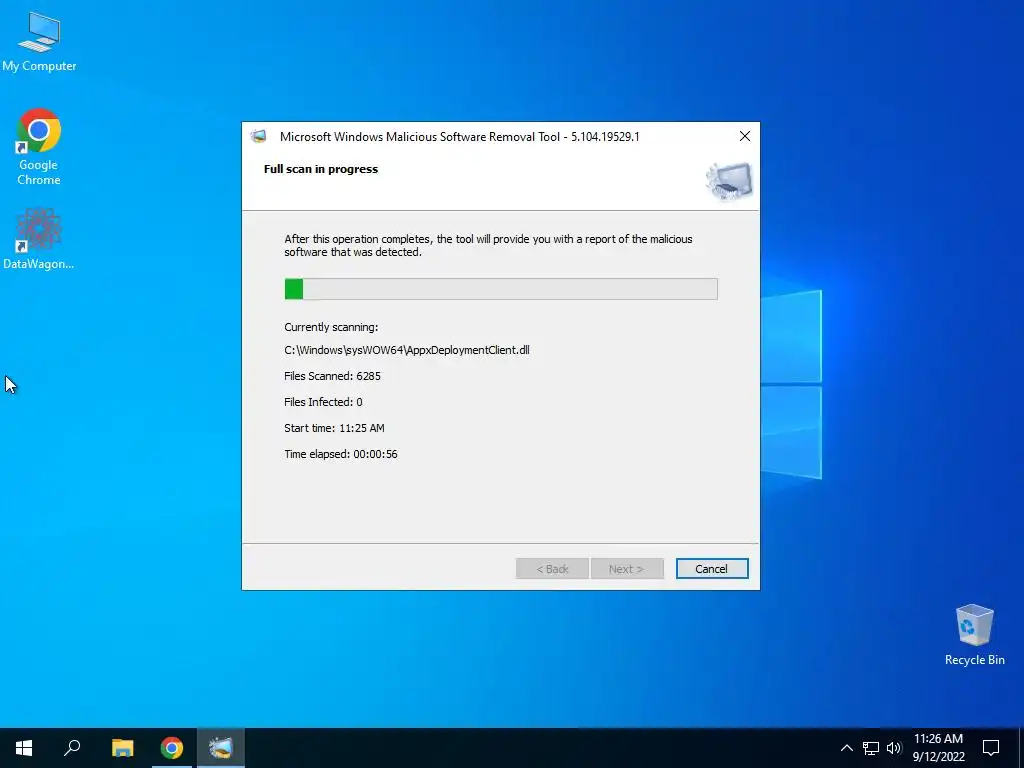
Task: Click the computer graphic in the dialog header
Action: [x=729, y=181]
